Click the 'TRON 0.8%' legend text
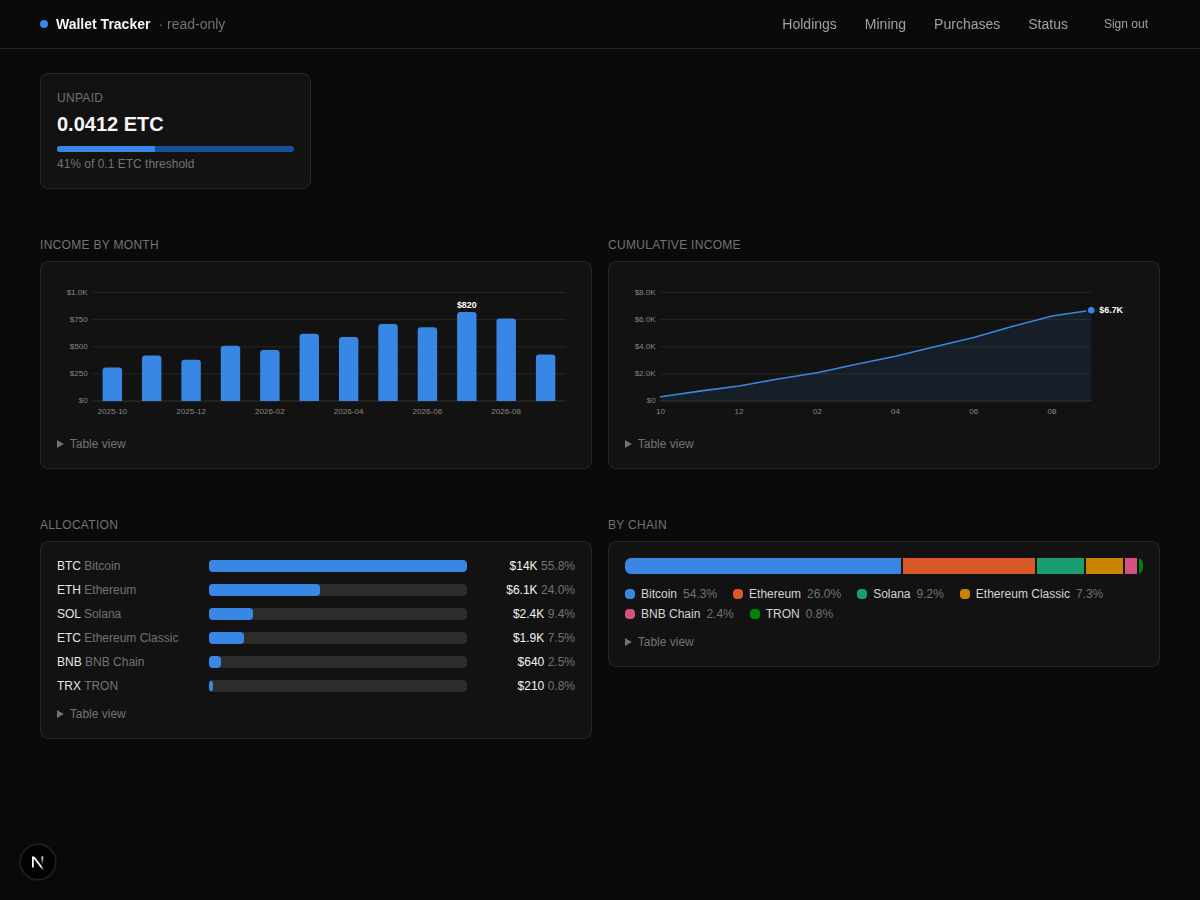 (x=800, y=614)
